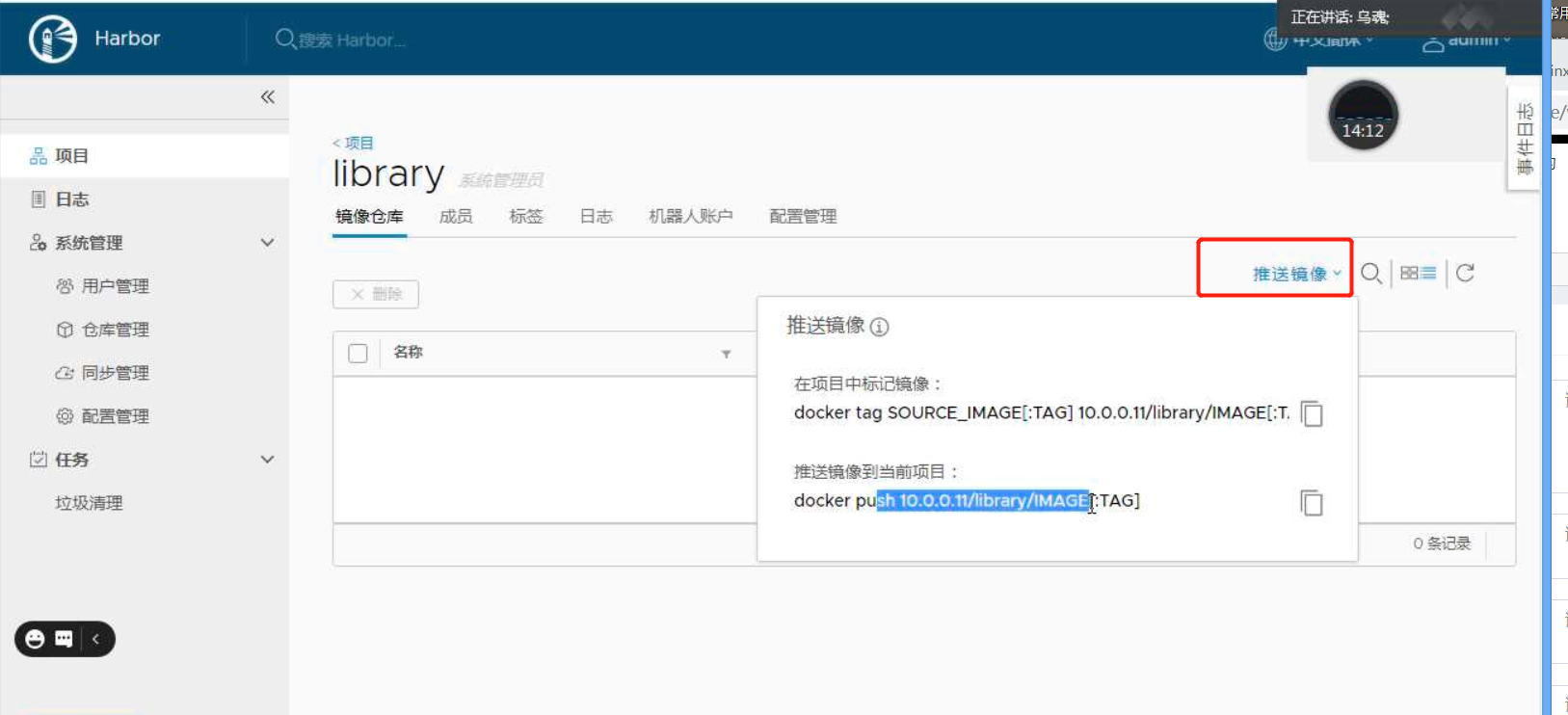
Task: Copy the docker tag command
Action: tap(1312, 414)
